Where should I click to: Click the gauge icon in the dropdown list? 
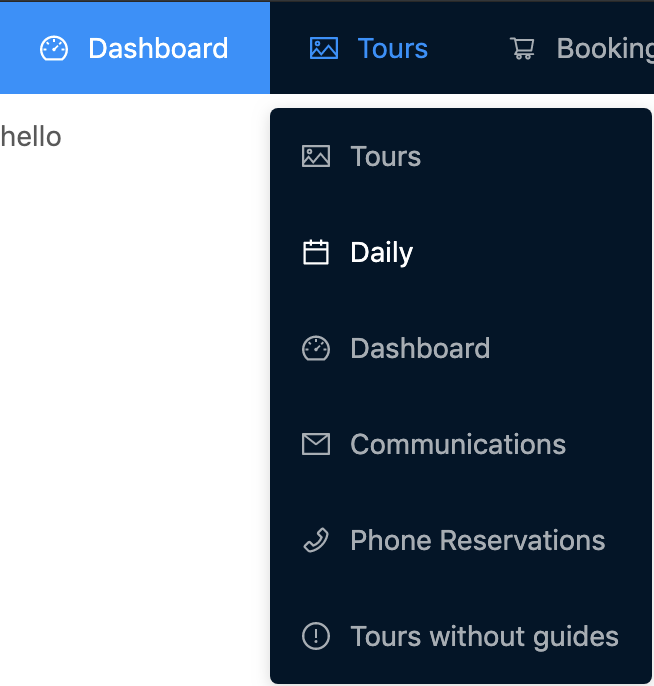pyautogui.click(x=316, y=348)
